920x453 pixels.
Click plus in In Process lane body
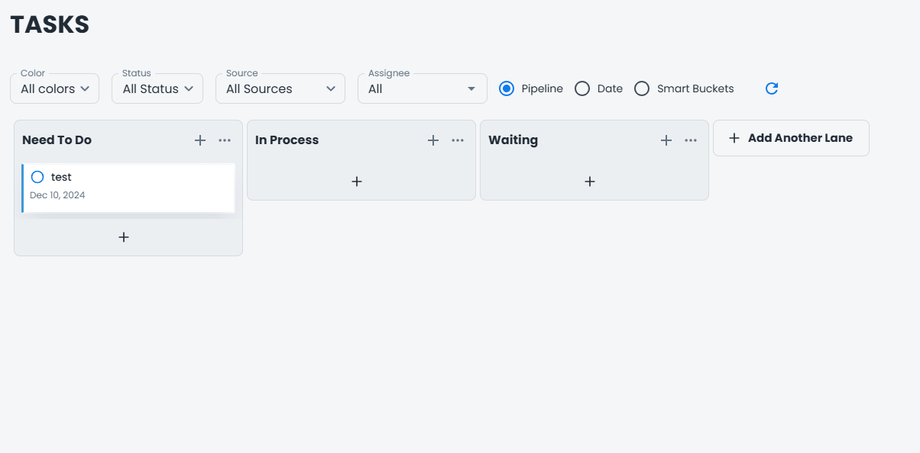click(357, 181)
